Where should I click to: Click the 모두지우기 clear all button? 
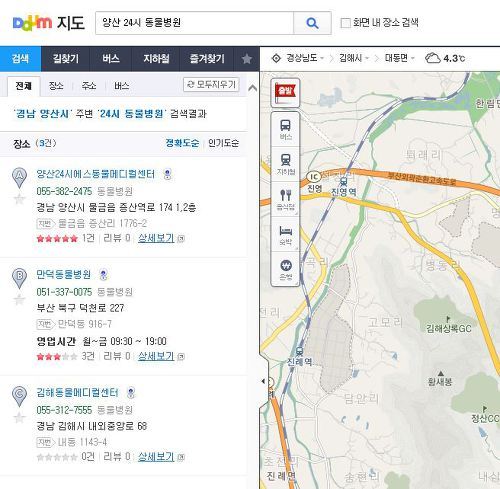tap(211, 84)
